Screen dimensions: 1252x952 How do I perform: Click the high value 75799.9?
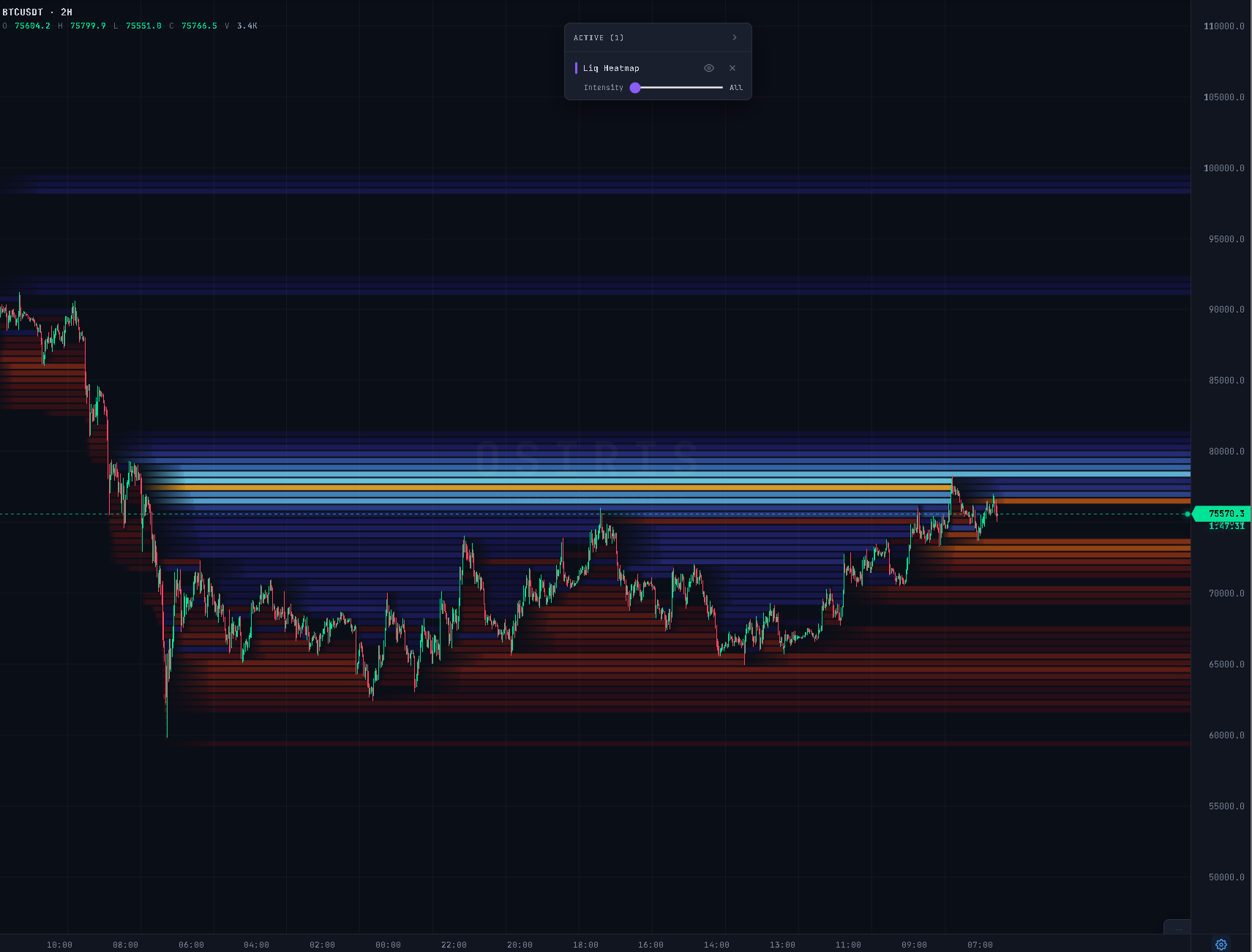tap(88, 26)
